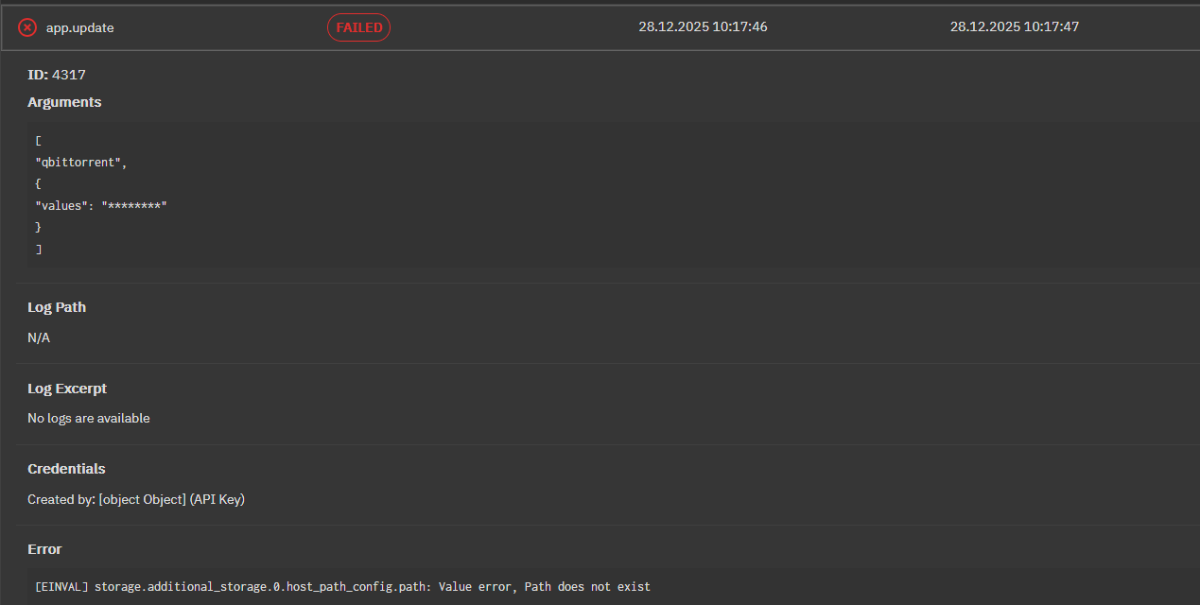Click the red failed status X icon
Screen dimensions: 1200x605
pyautogui.click(x=28, y=28)
